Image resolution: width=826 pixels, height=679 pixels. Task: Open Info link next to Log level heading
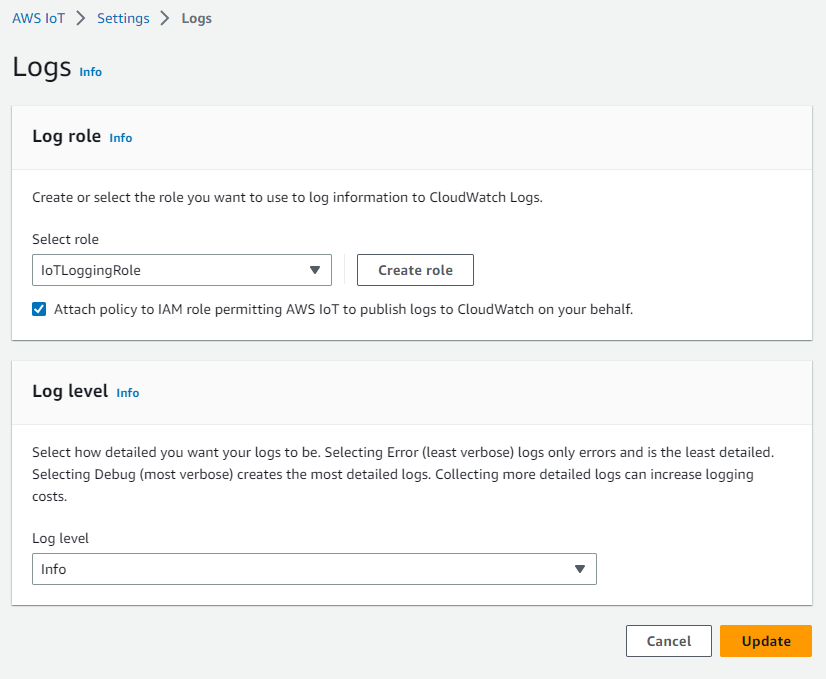coord(128,393)
